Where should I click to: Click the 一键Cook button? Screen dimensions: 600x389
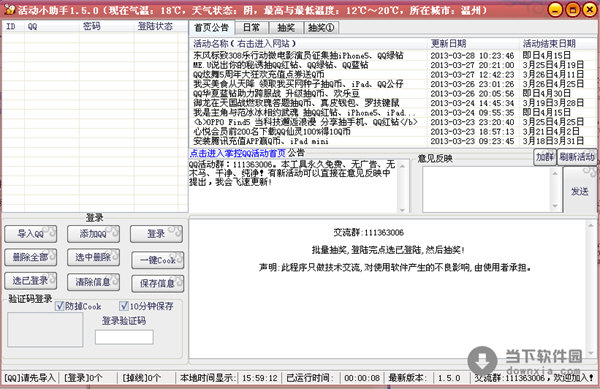point(157,260)
